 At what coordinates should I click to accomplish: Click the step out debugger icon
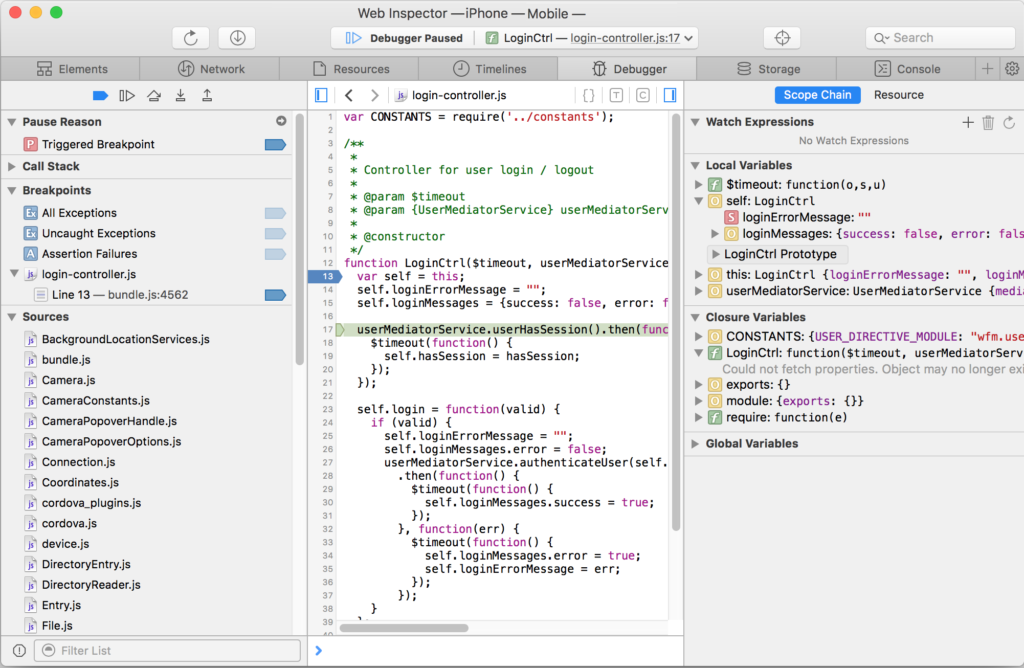tap(207, 95)
